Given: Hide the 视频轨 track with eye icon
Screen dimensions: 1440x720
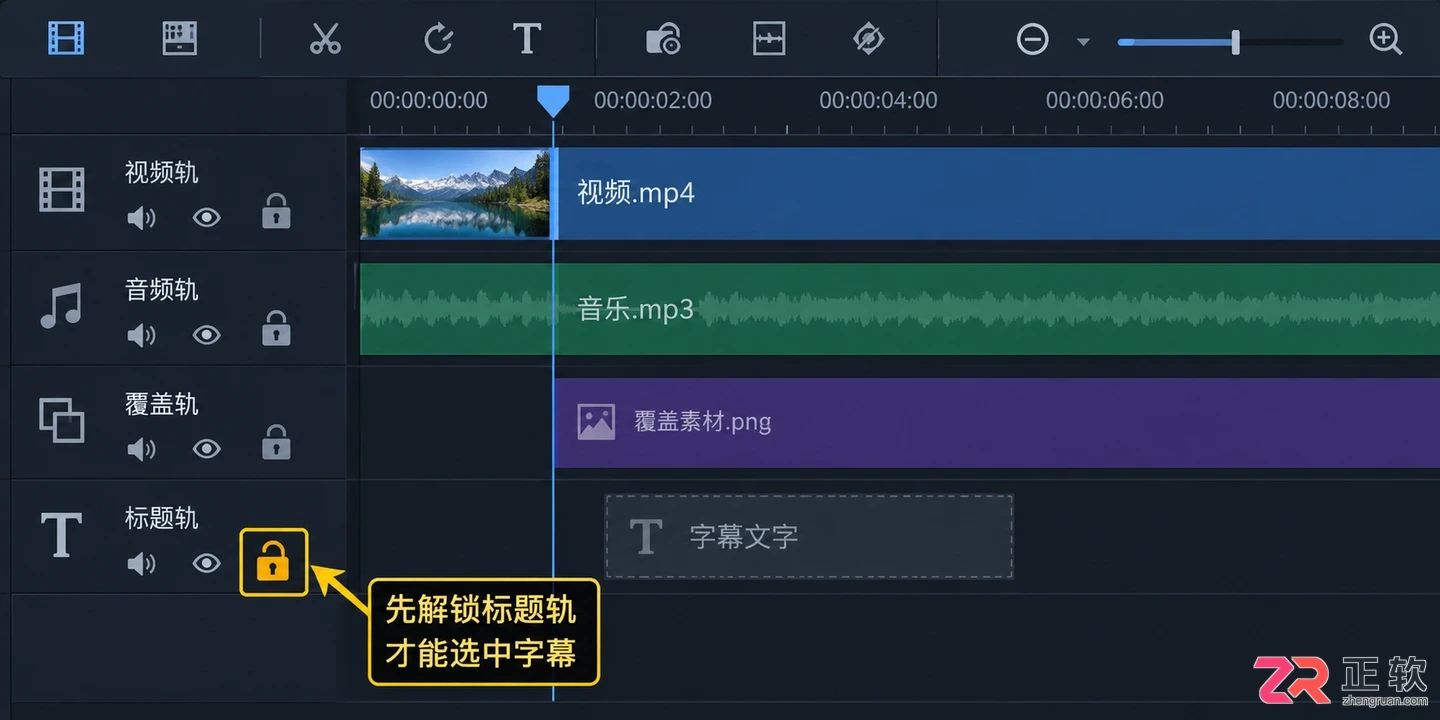Looking at the screenshot, I should pos(206,217).
